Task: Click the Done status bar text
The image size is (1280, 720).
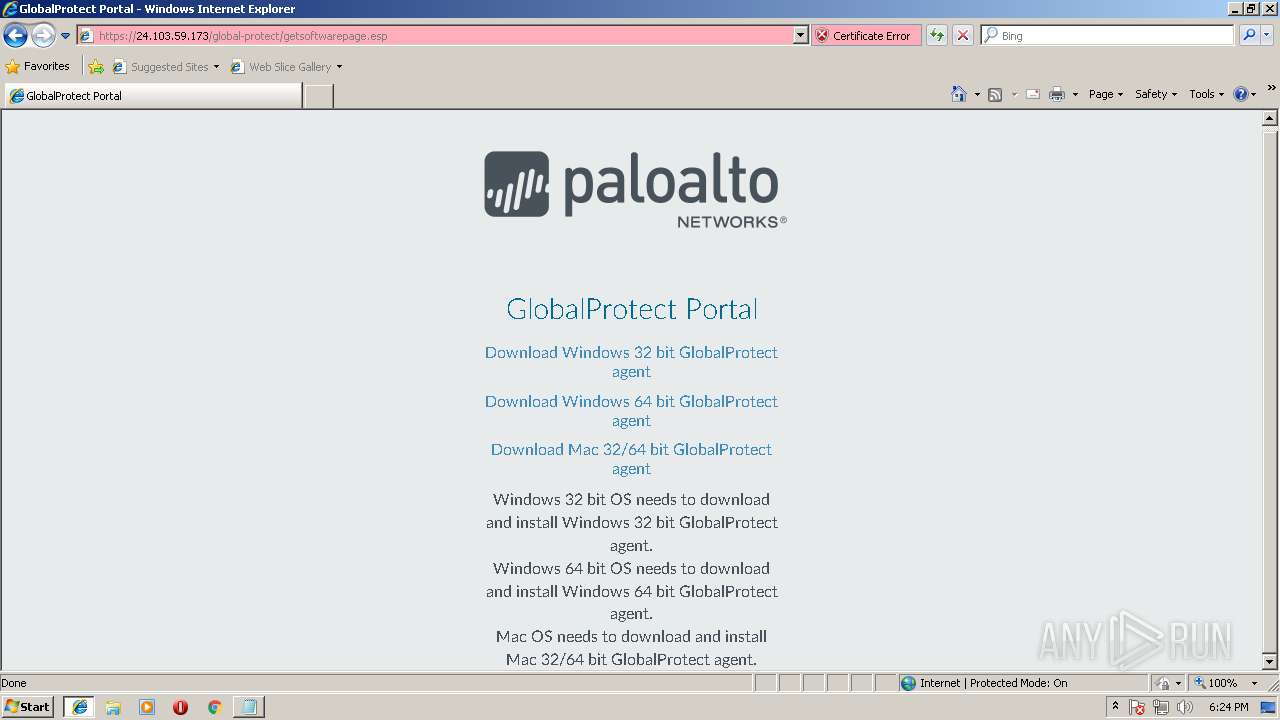Action: [14, 683]
